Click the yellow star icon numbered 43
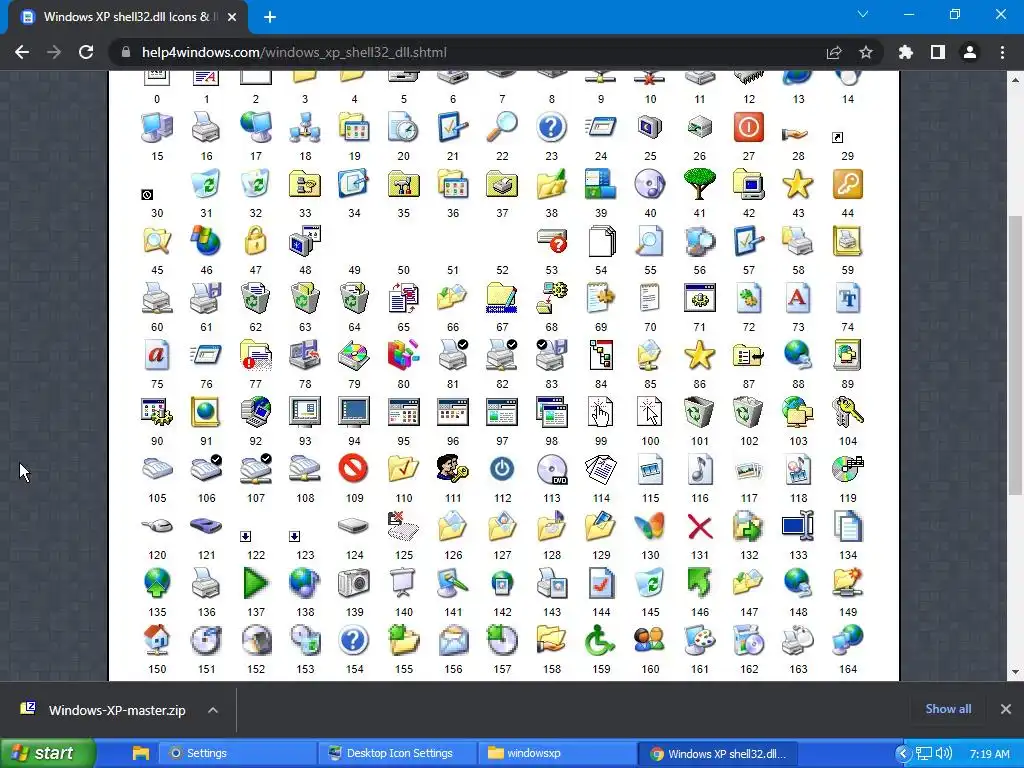Viewport: 1024px width, 768px height. coord(797,184)
